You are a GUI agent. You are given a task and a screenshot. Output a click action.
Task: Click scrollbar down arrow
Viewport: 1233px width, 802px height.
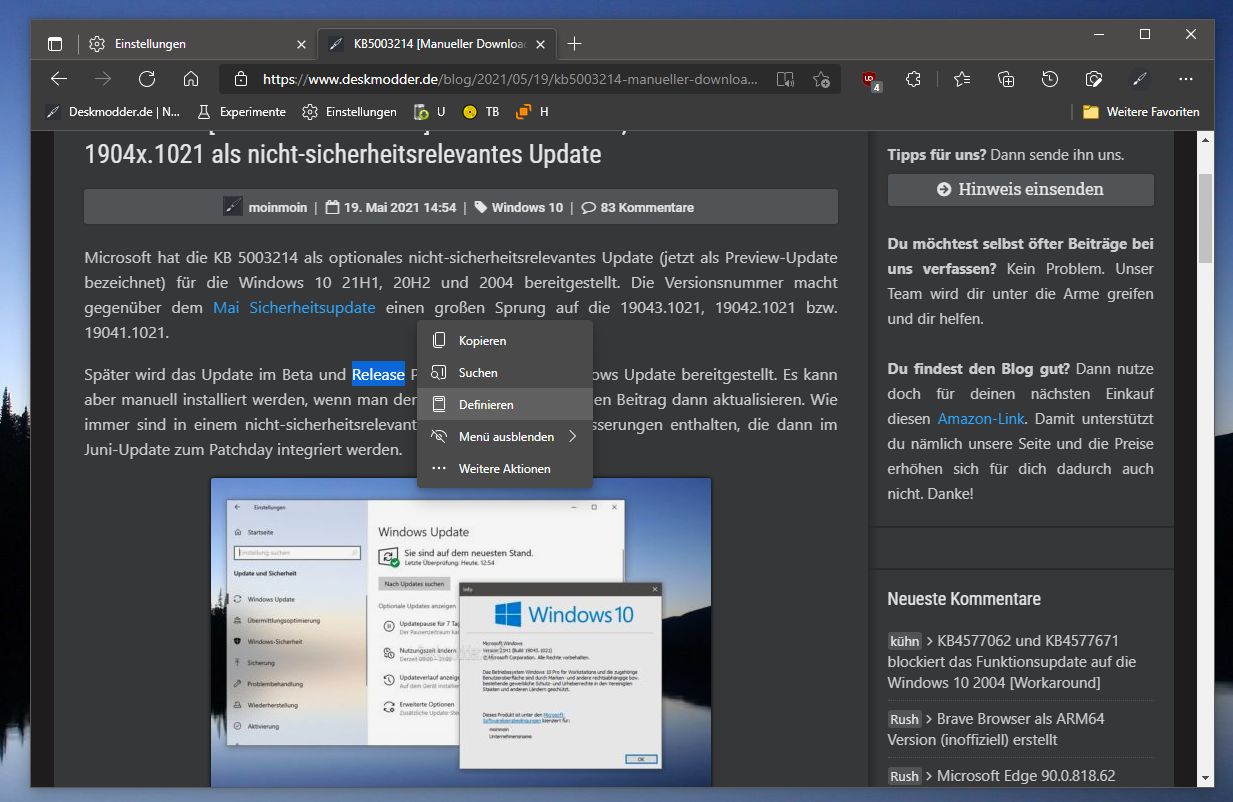tap(1206, 778)
